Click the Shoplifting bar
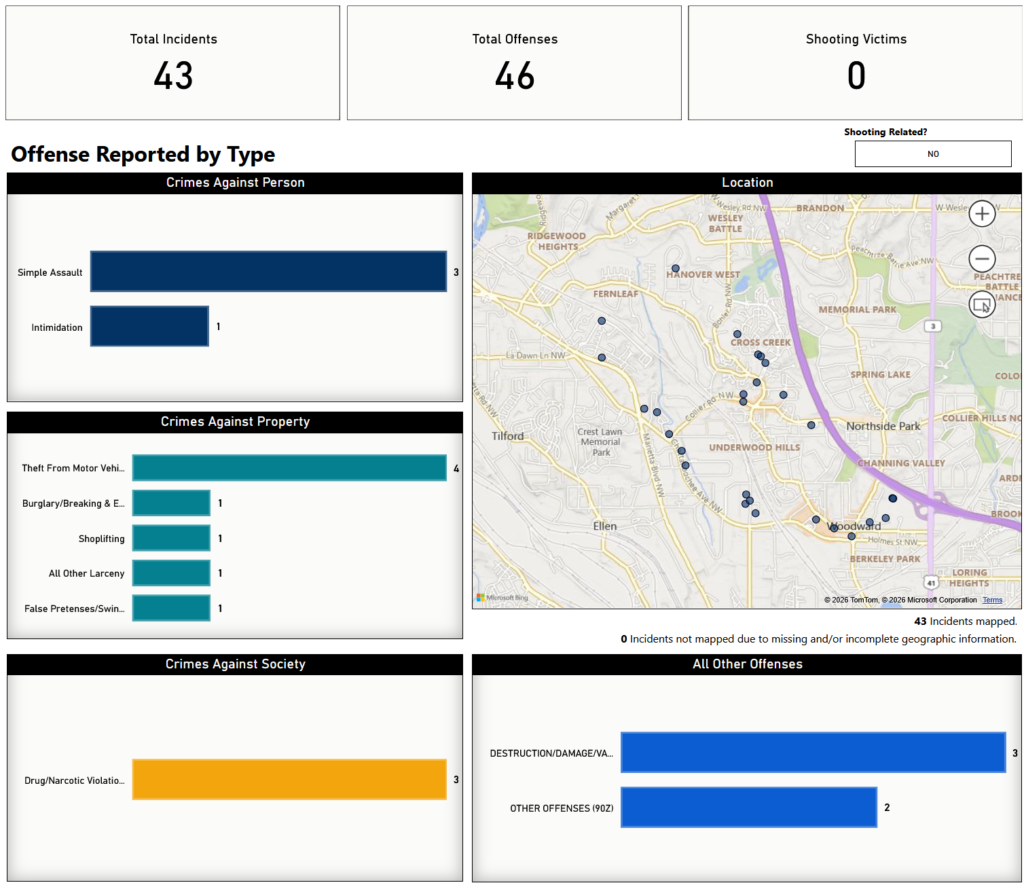Viewport: 1024px width, 883px height. pyautogui.click(x=171, y=538)
